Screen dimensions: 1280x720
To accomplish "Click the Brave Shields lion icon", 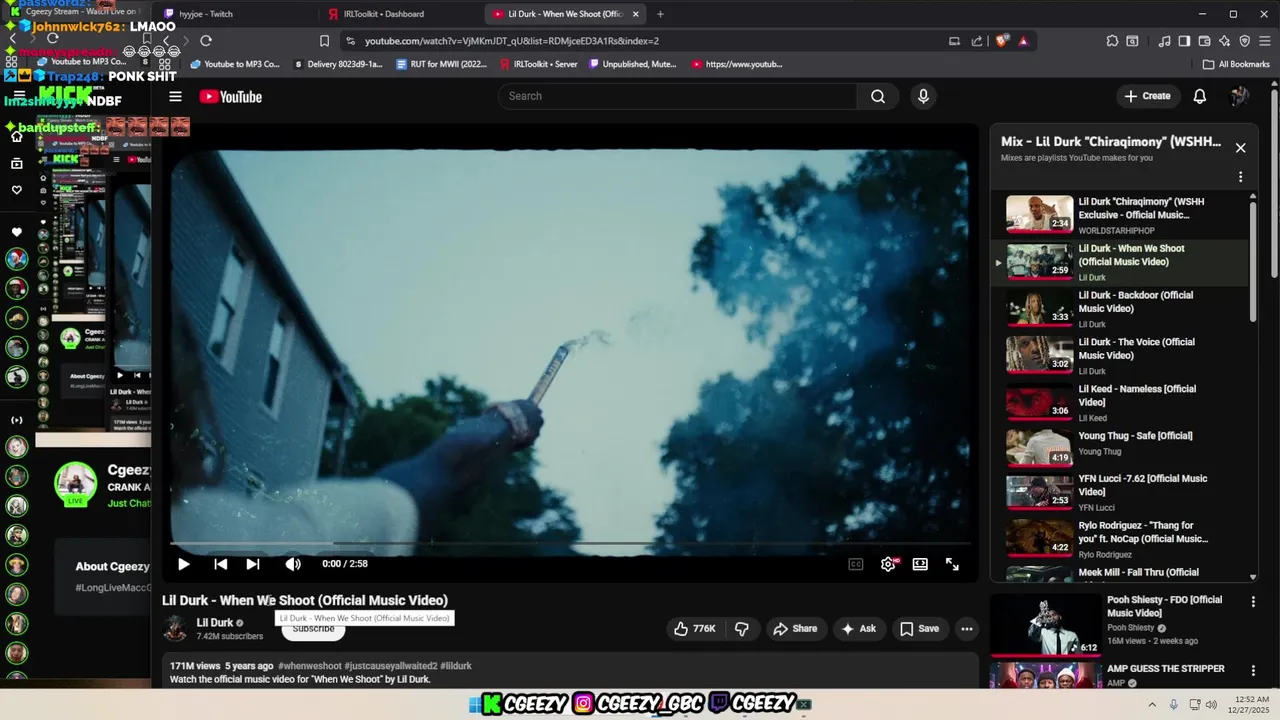I will click(1003, 41).
